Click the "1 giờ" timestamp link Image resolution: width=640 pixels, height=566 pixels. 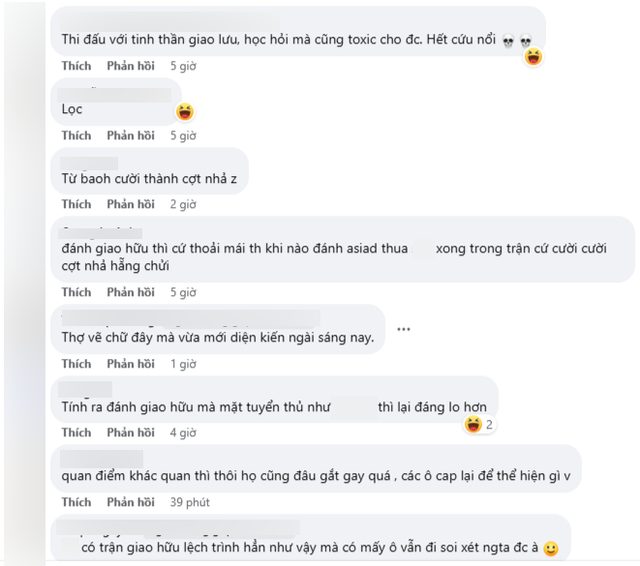(x=183, y=364)
